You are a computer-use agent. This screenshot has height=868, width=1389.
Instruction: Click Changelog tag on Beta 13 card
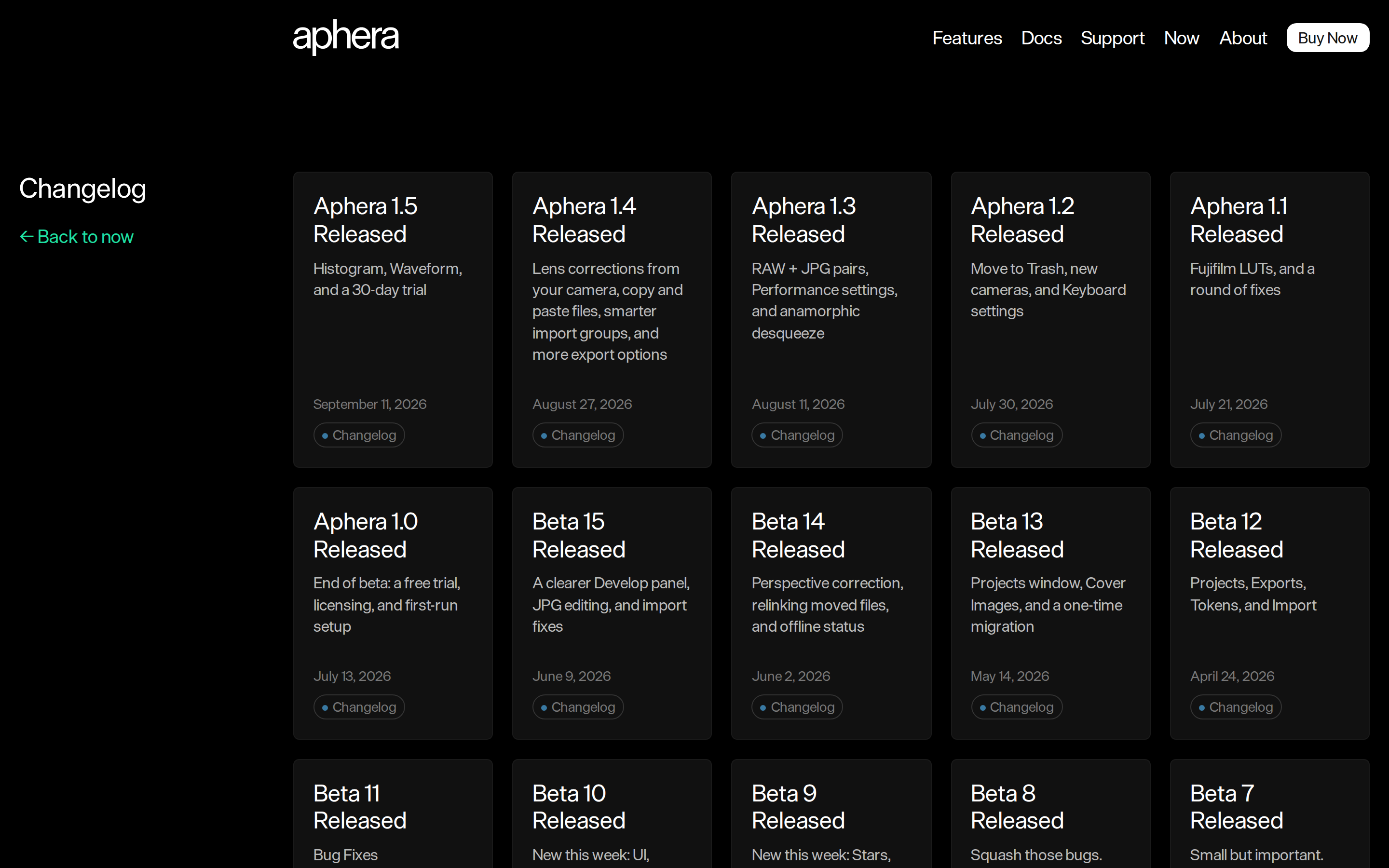(1017, 707)
